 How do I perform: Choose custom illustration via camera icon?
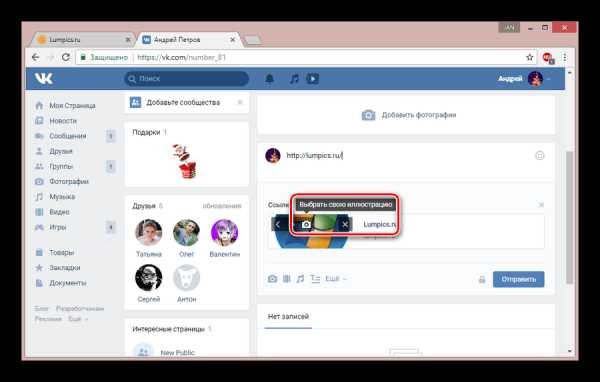click(x=306, y=225)
